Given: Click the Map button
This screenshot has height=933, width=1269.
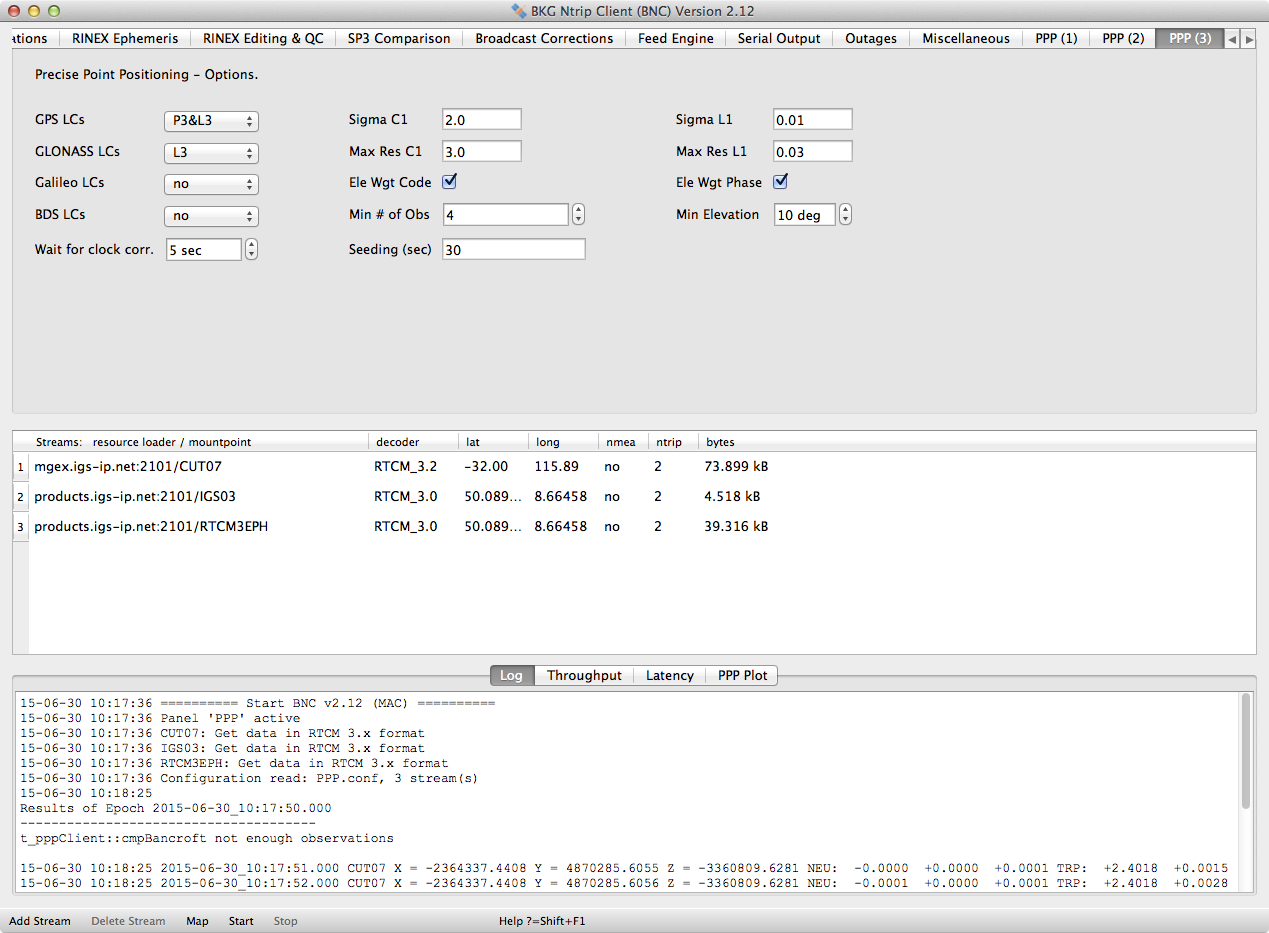Looking at the screenshot, I should [x=197, y=921].
